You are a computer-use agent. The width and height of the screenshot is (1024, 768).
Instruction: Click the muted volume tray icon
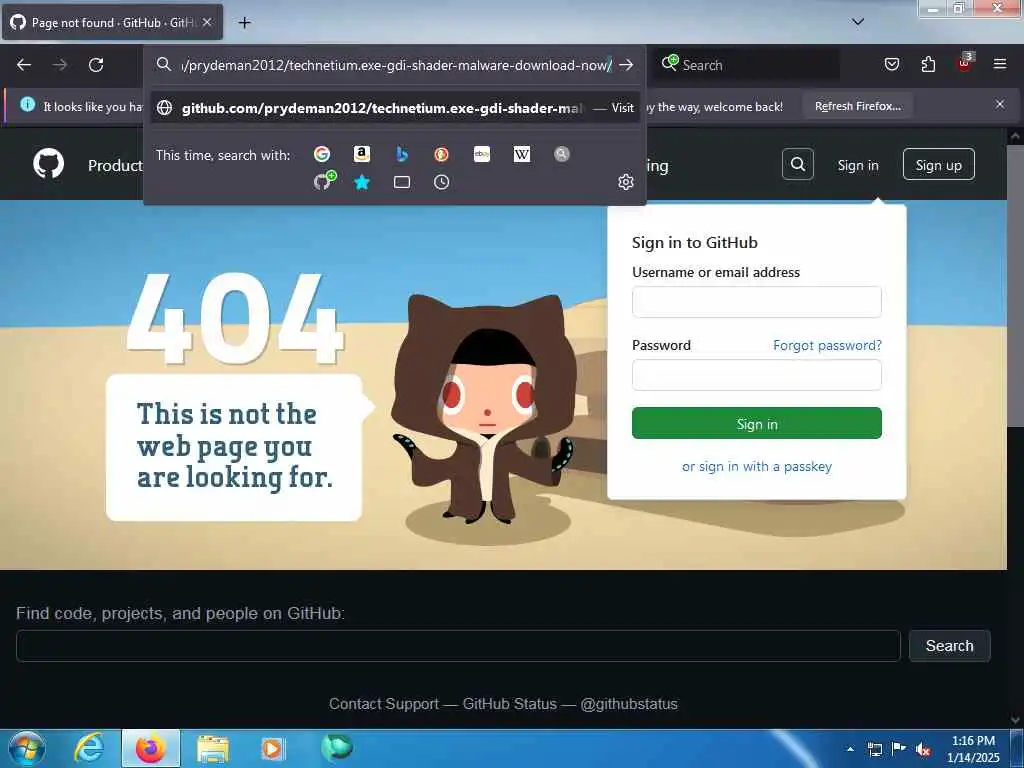923,750
